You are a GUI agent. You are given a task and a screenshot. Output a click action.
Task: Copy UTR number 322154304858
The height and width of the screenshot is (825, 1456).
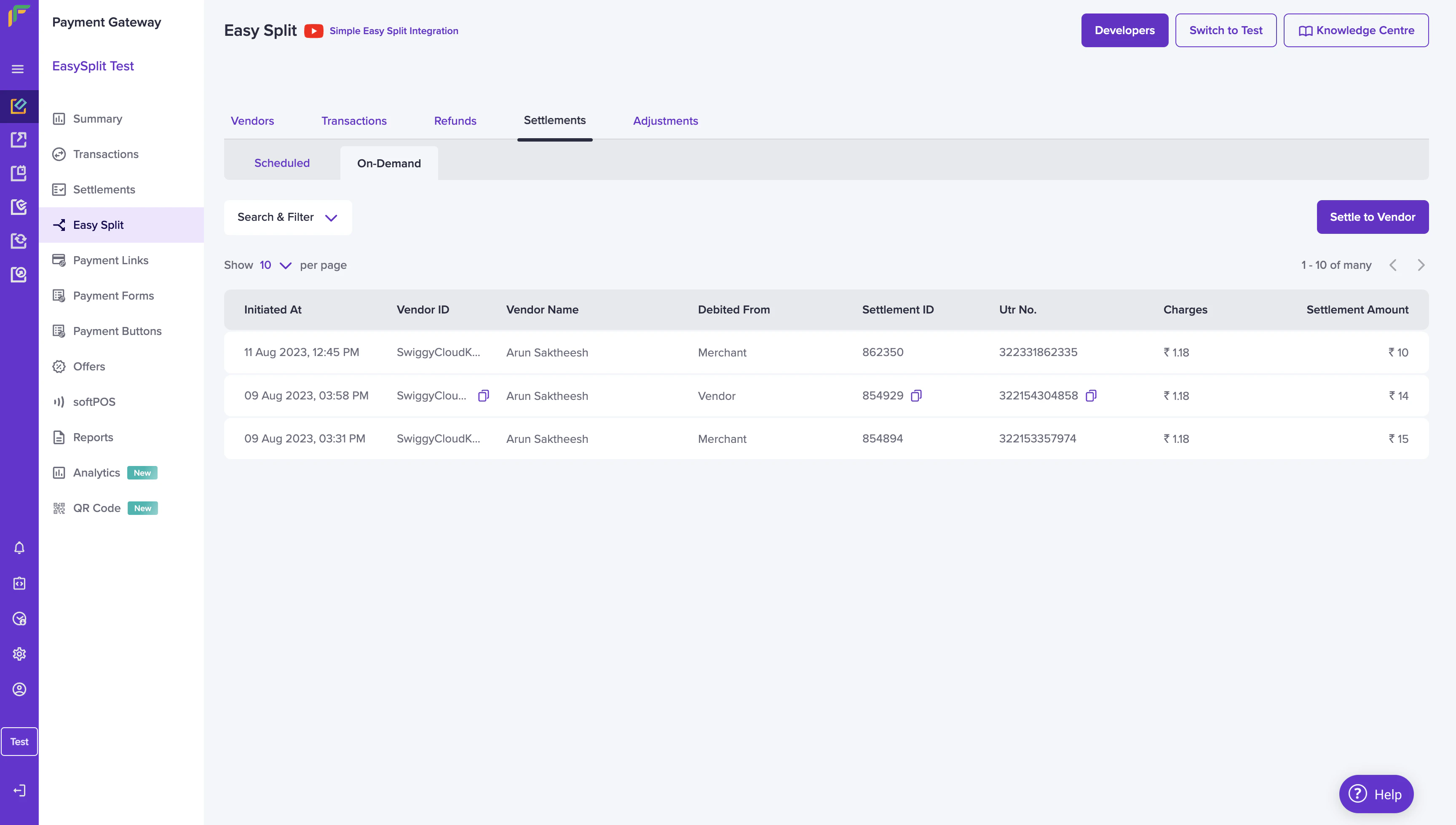point(1091,396)
